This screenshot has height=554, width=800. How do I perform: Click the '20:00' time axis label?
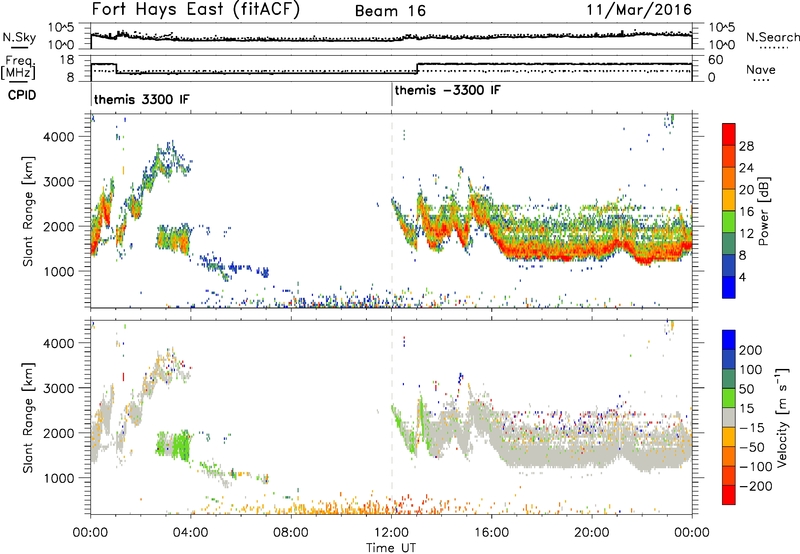592,533
